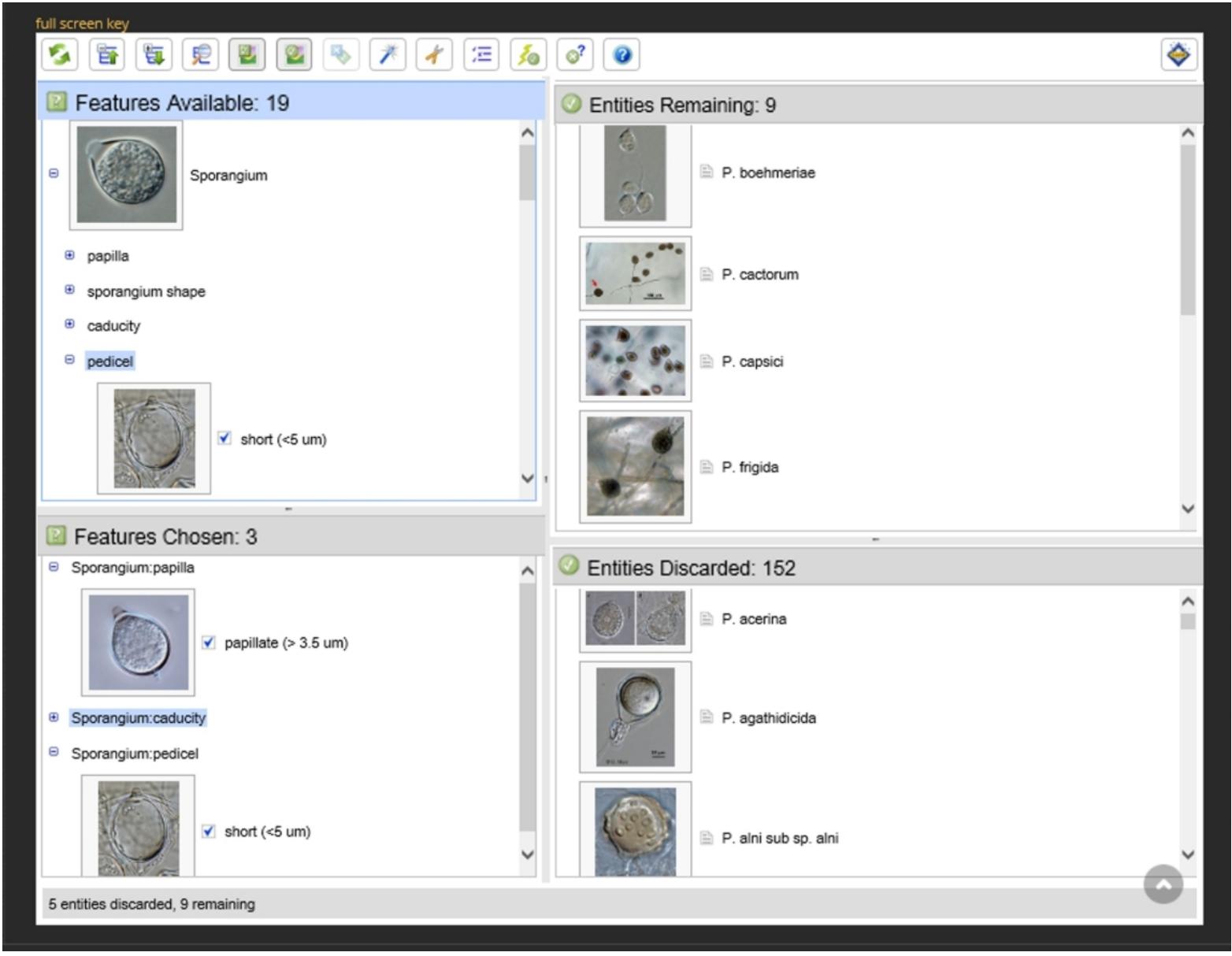Select the Features Chosen panel header

tap(291, 536)
